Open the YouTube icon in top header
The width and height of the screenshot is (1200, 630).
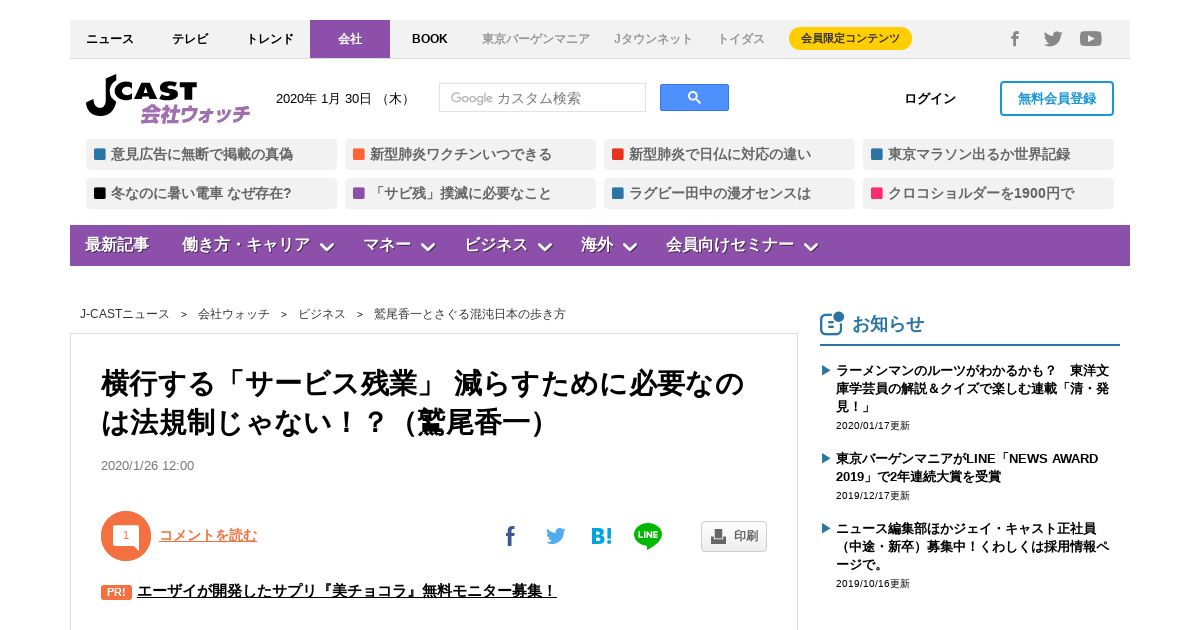point(1091,39)
